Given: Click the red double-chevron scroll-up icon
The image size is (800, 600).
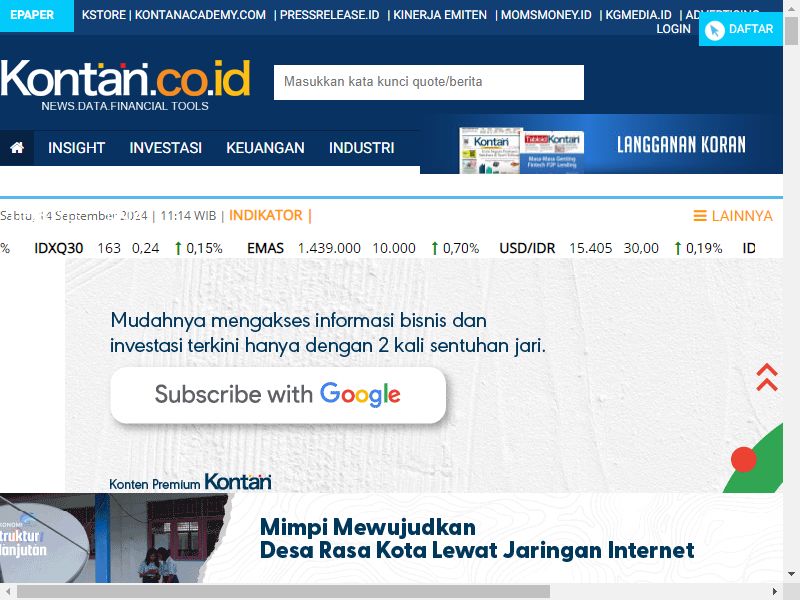Looking at the screenshot, I should tap(767, 378).
